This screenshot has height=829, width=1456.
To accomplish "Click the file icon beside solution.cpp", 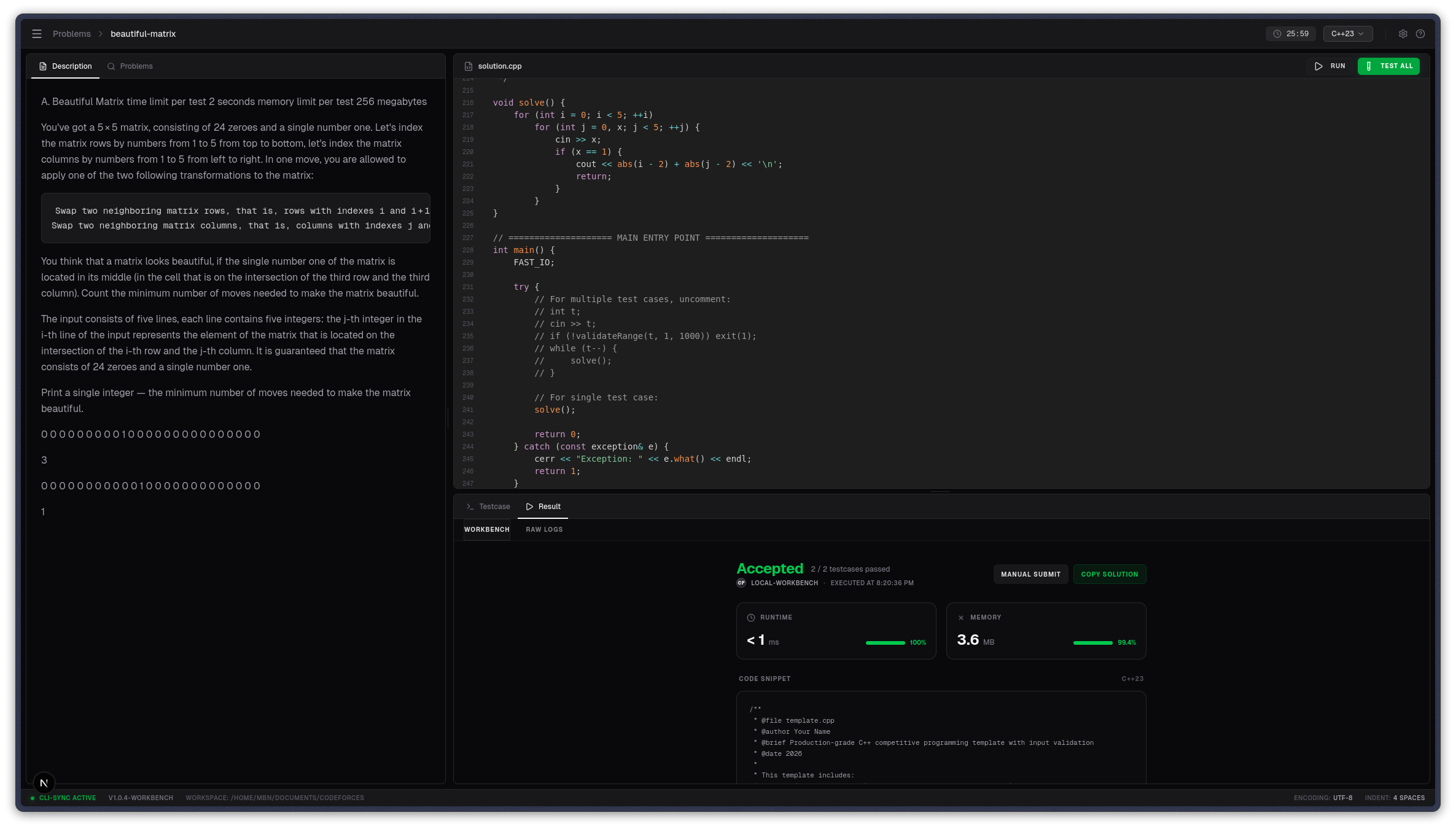I will tap(469, 66).
